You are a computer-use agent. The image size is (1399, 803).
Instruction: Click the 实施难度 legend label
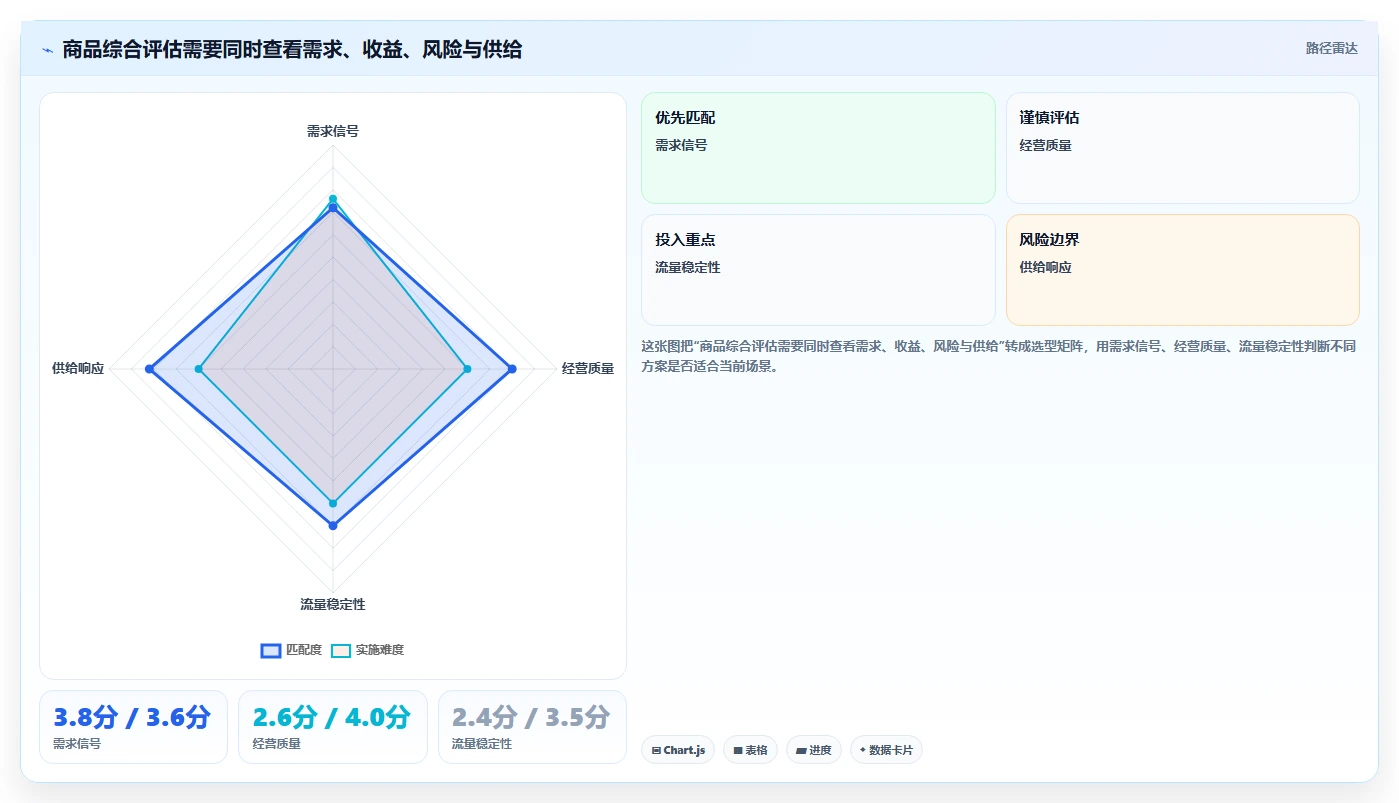(x=380, y=650)
